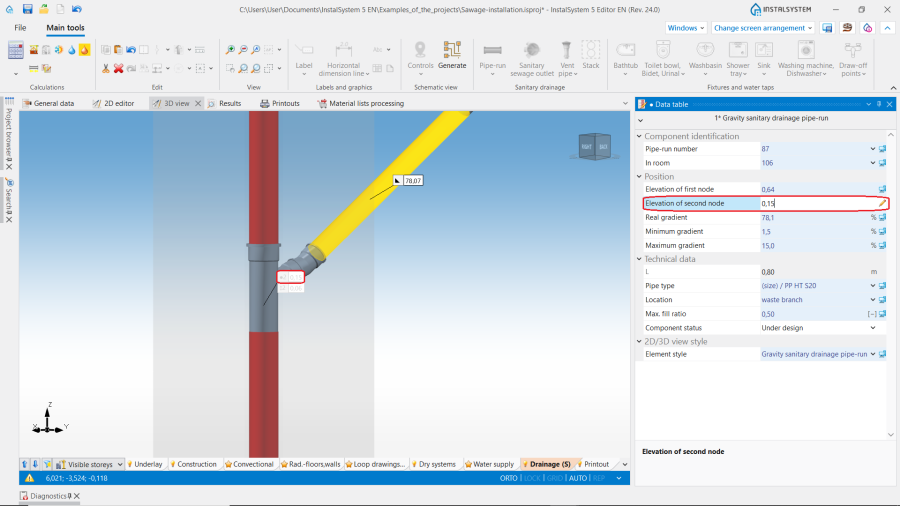
Task: Click the 3D orientation cube
Action: pos(593,147)
